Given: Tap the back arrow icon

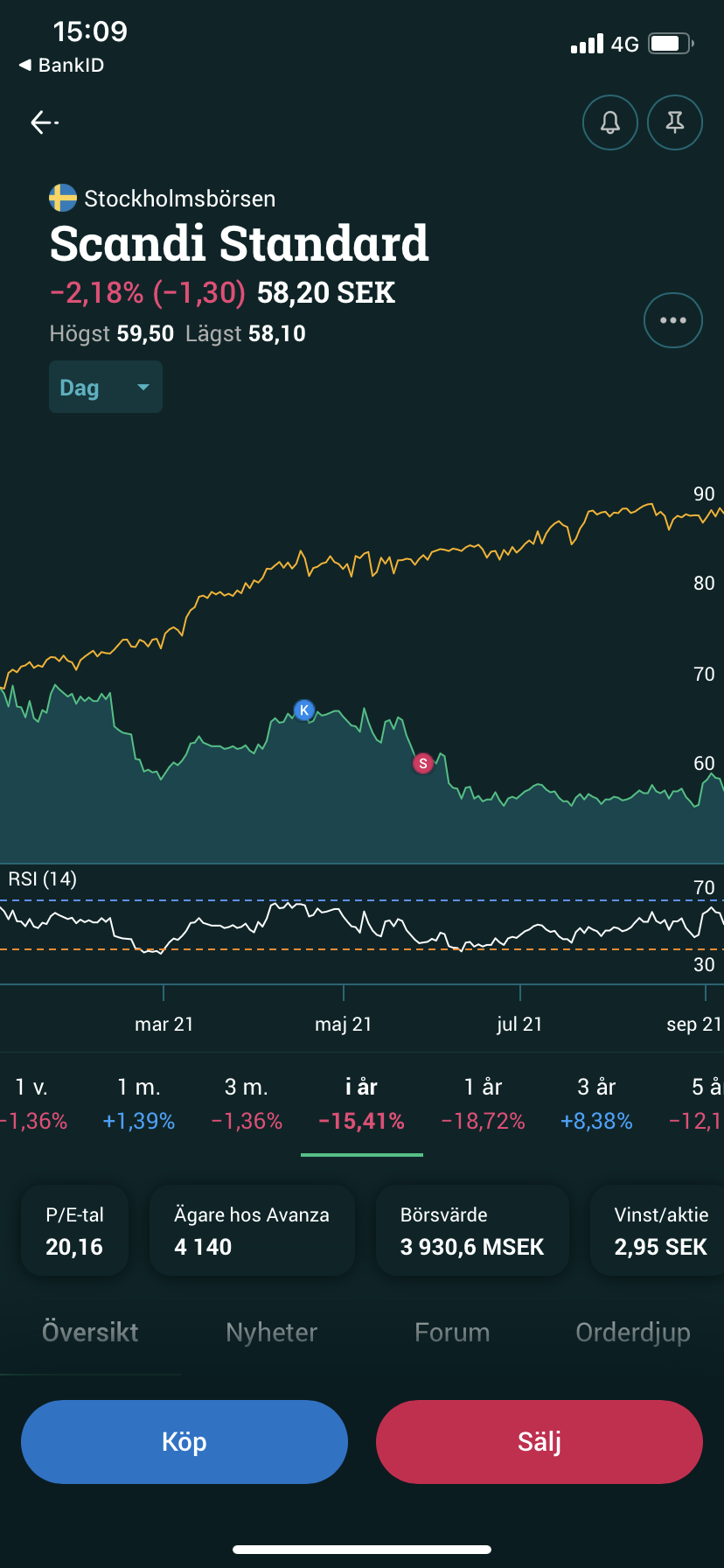Looking at the screenshot, I should pos(44,122).
